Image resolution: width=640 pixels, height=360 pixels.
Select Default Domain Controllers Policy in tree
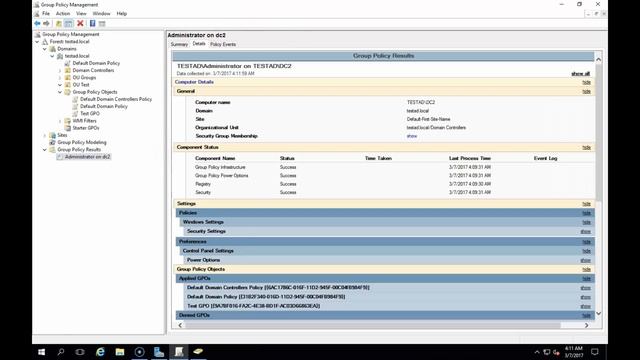(x=116, y=99)
